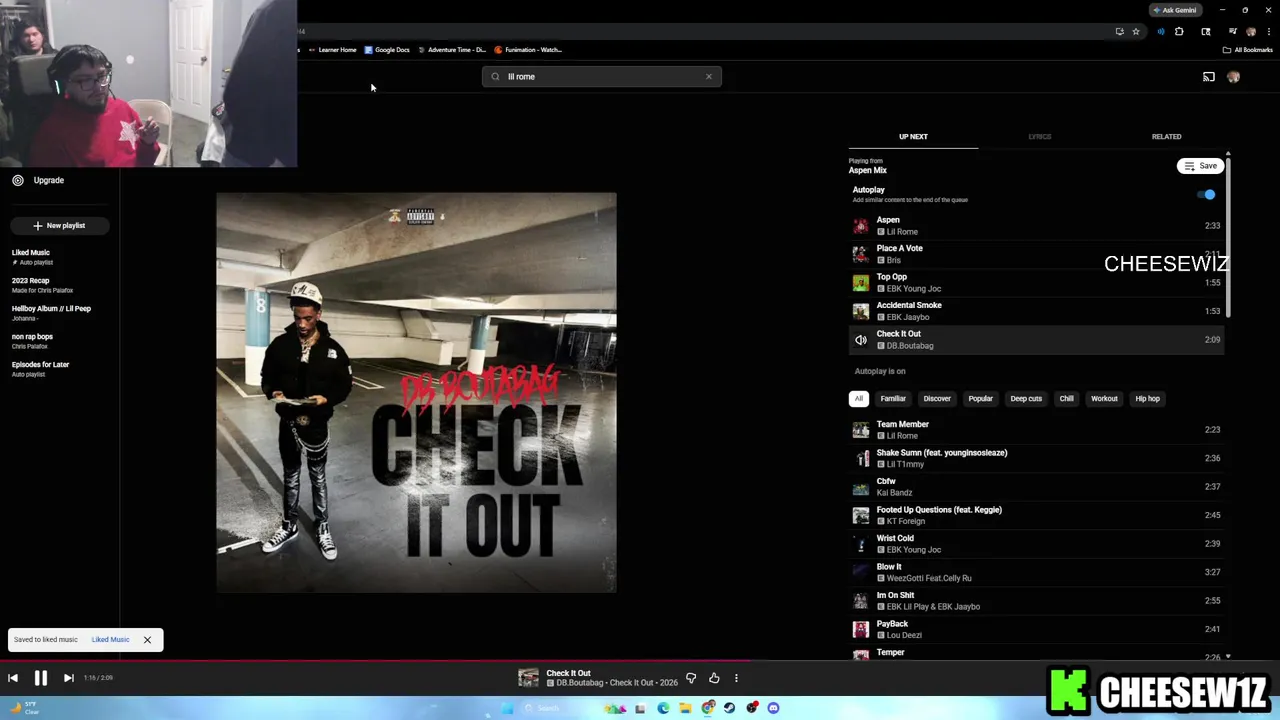This screenshot has width=1280, height=720.
Task: Open the Google Docs bookmark
Action: click(x=387, y=50)
